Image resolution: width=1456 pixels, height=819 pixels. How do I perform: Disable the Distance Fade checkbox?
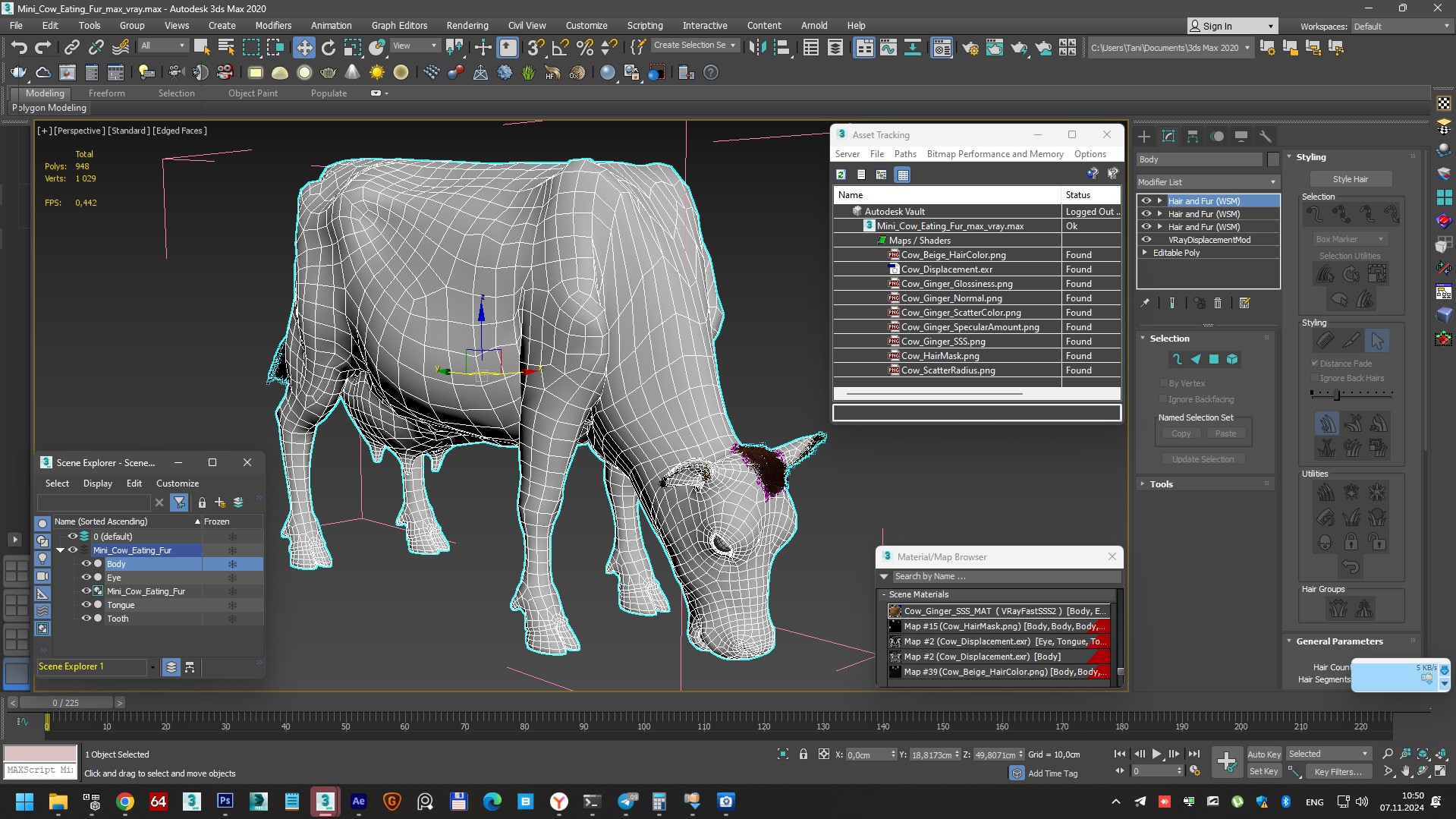pos(1315,364)
